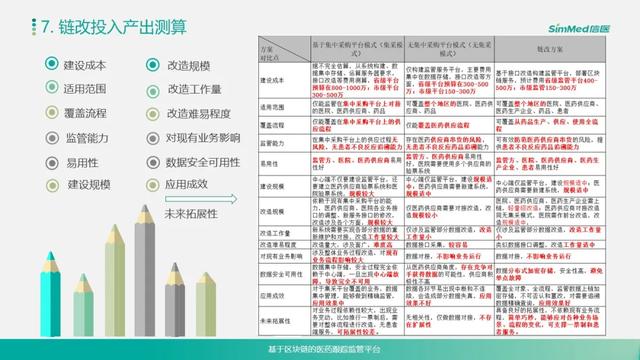Click the 链改方案 column header in table

tap(550, 49)
